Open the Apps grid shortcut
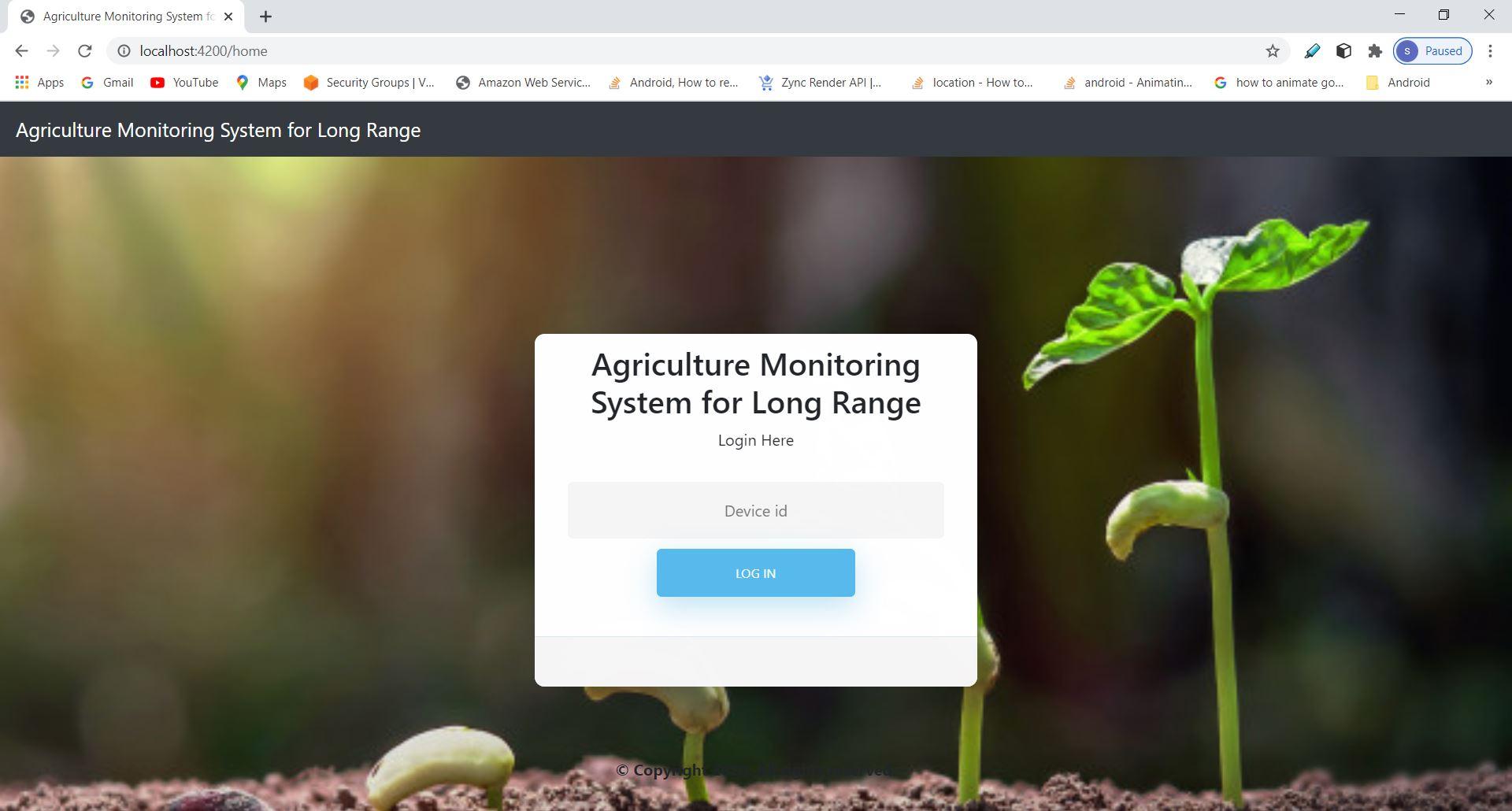Viewport: 1512px width, 811px height. click(39, 82)
